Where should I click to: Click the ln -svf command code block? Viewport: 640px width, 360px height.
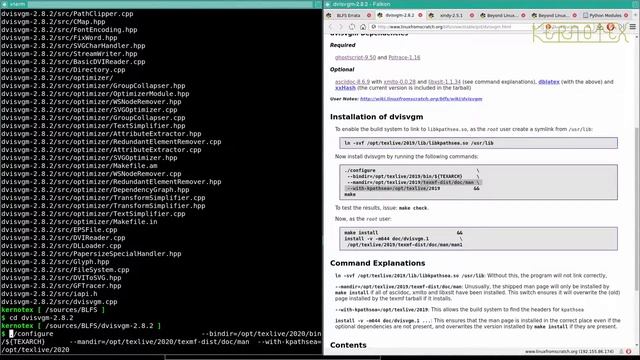pos(478,143)
